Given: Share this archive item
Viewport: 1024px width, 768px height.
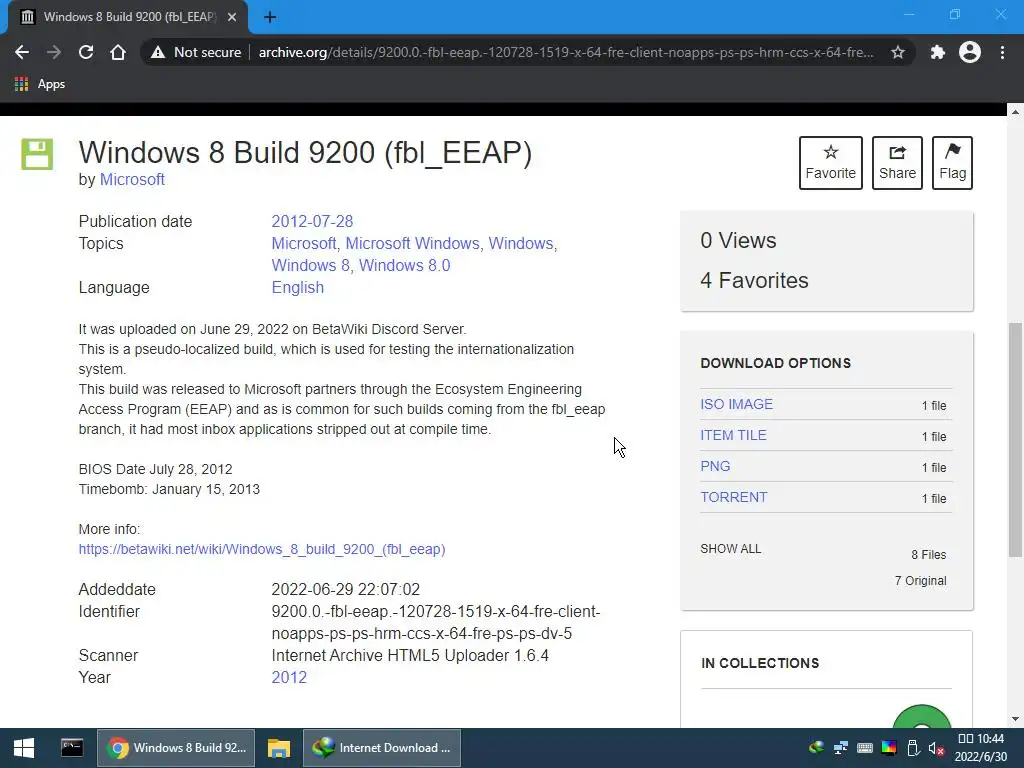Looking at the screenshot, I should pyautogui.click(x=897, y=163).
